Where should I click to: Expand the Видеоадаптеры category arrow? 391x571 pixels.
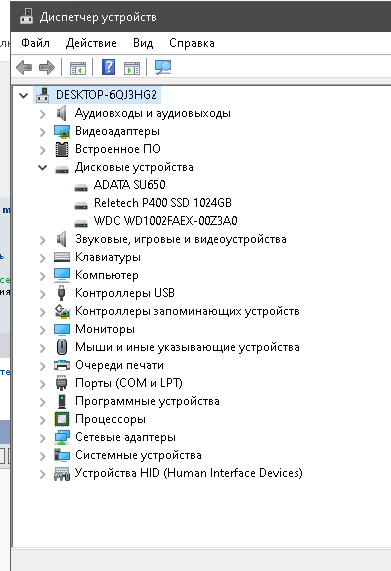coord(43,132)
